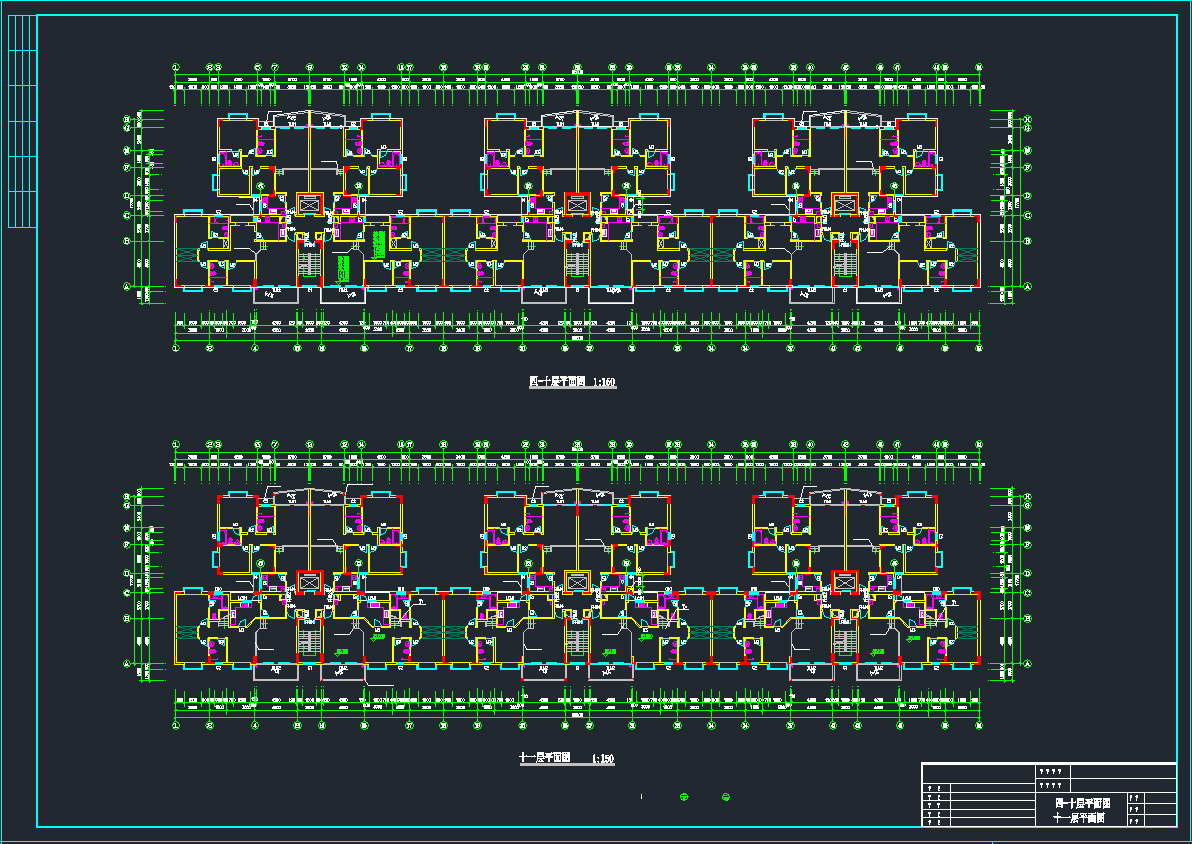Select the elevator symbol in lower-right unit

point(845,581)
